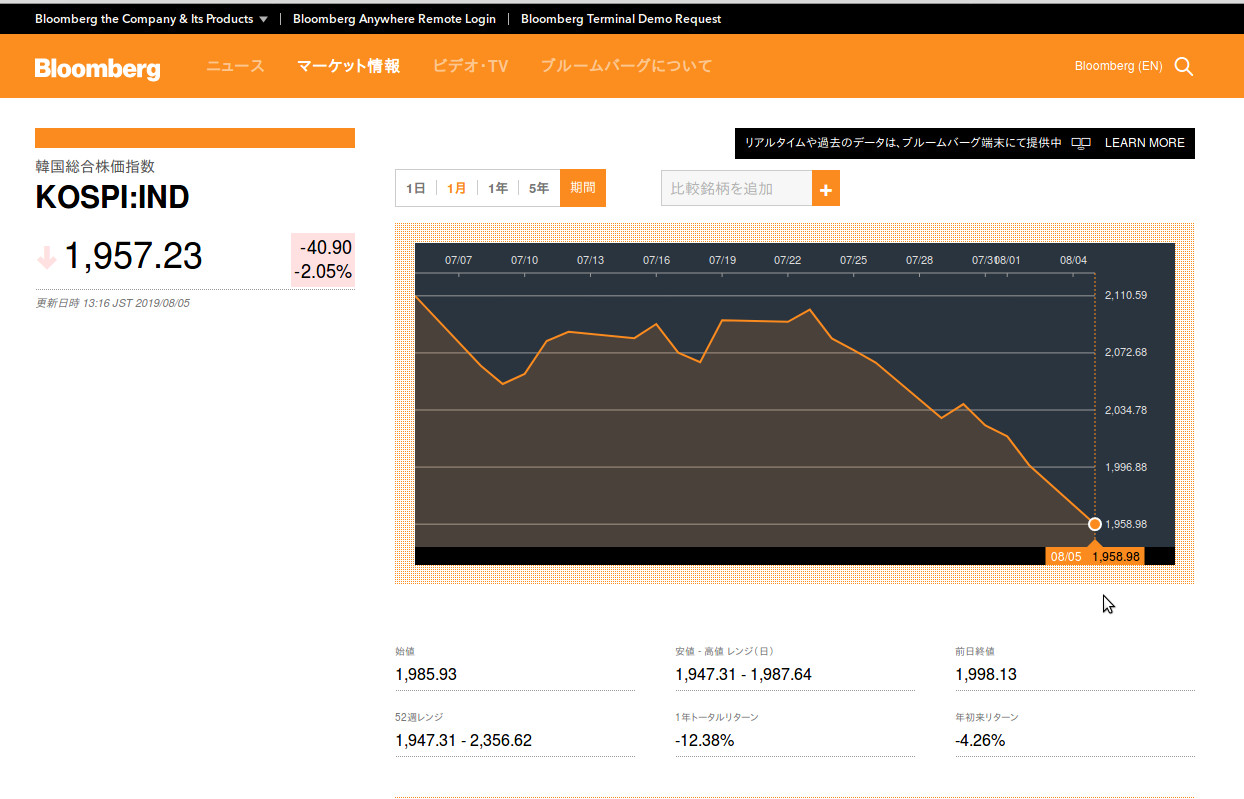This screenshot has width=1244, height=799.
Task: Click the 比較銘柄を追加 input field
Action: (x=736, y=189)
